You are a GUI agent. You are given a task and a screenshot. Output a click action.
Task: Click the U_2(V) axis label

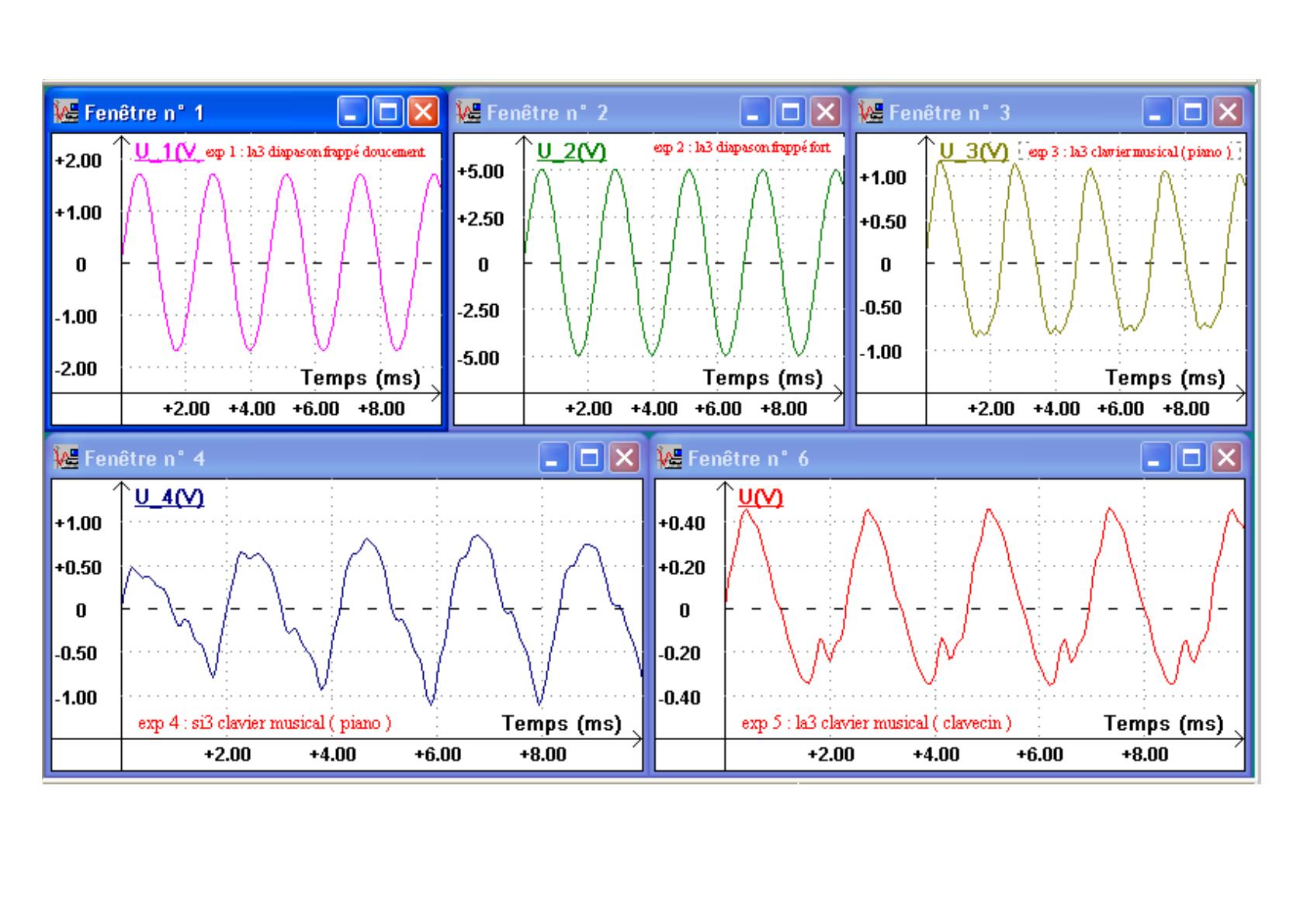[x=572, y=151]
